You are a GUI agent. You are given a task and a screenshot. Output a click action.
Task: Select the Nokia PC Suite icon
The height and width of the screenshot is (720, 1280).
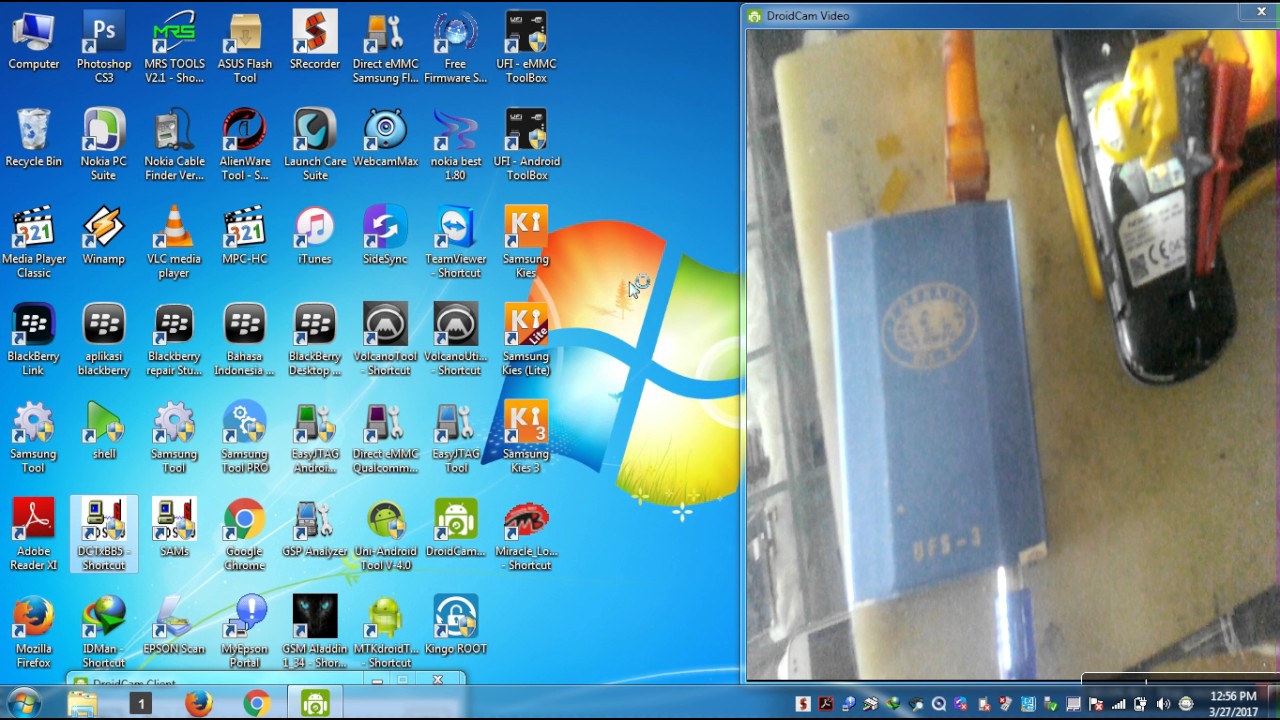(104, 145)
